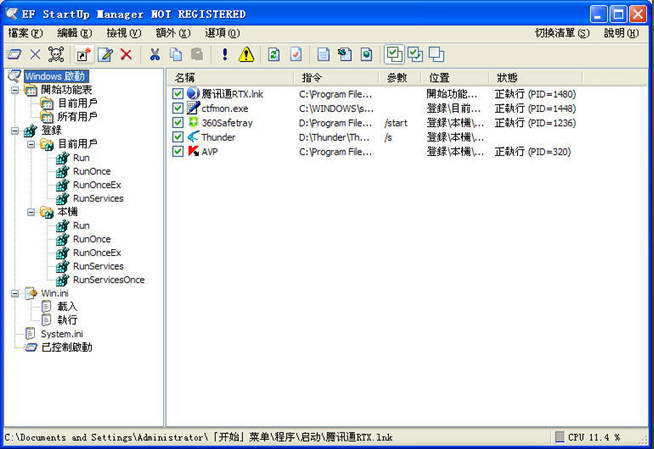Click the plain document report icon
Viewport: 654px width, 449px height.
[323, 54]
